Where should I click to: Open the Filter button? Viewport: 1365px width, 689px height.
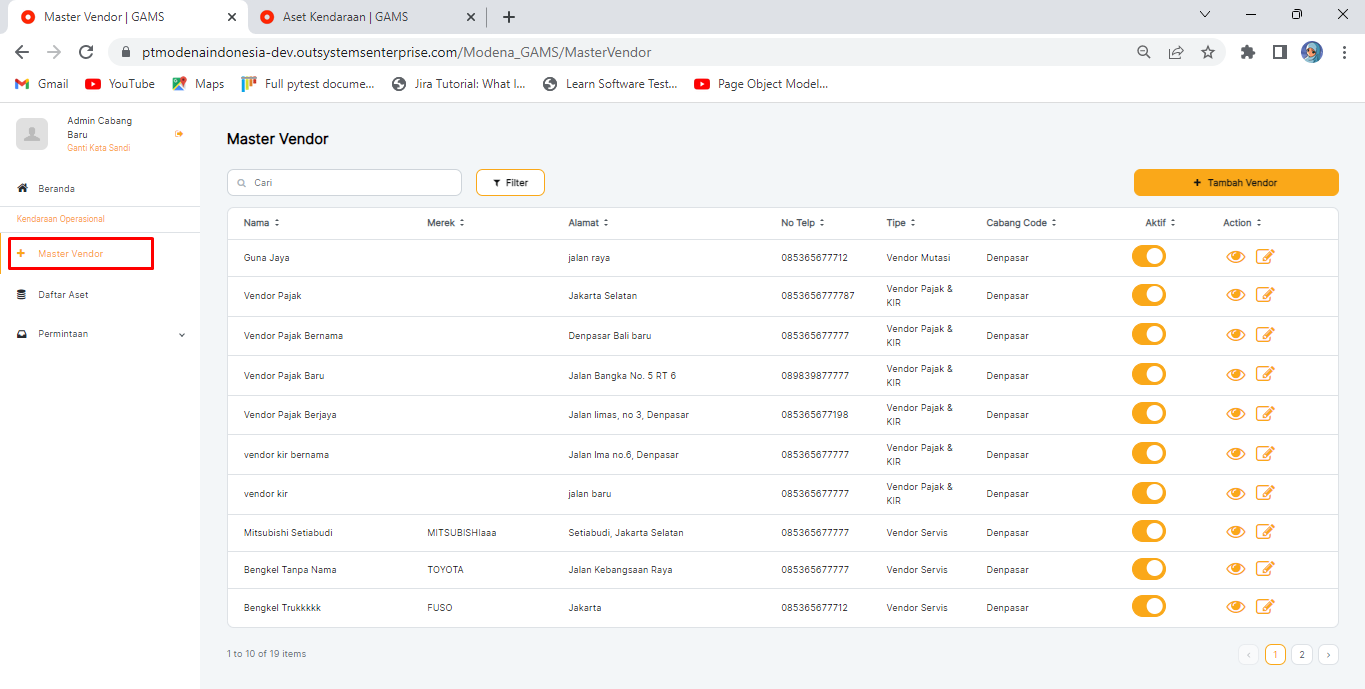(510, 183)
